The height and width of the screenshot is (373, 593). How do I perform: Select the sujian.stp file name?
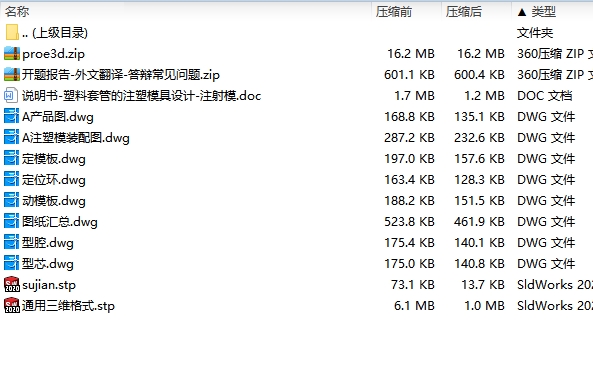[x=49, y=285]
